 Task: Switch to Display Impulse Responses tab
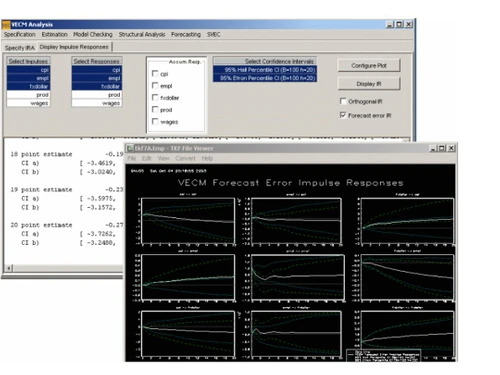[x=74, y=47]
